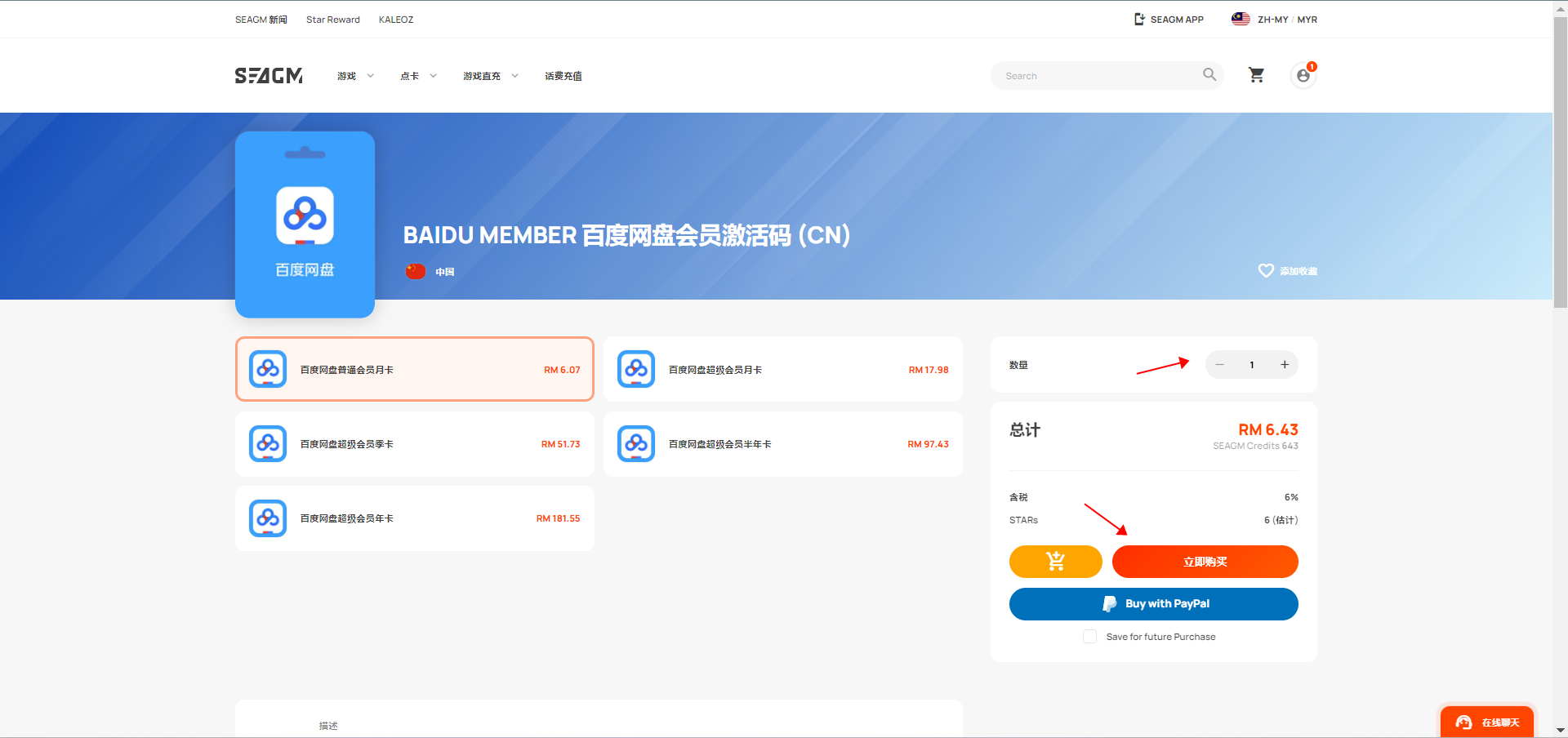Click the 立即购买 buy now button
This screenshot has width=1568, height=738.
[x=1205, y=562]
